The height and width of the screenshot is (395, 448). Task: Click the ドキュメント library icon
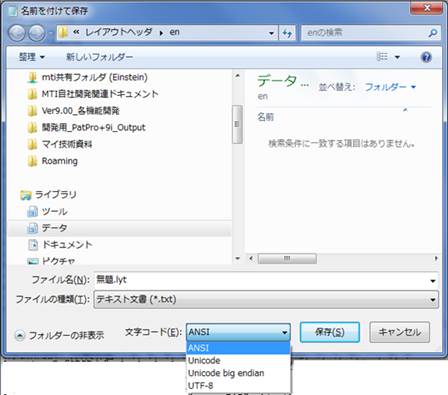(x=33, y=245)
